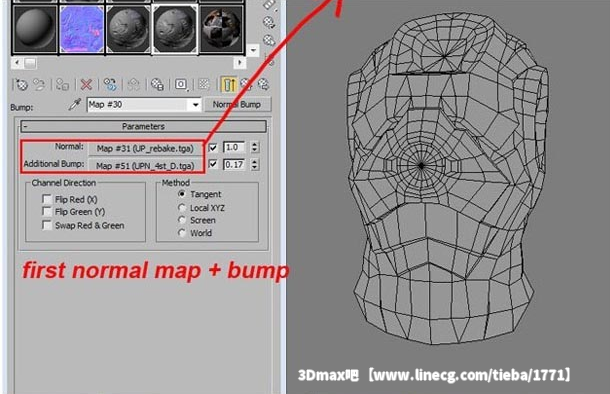
Task: Increase the Additional Bump amount spinner
Action: [255, 161]
